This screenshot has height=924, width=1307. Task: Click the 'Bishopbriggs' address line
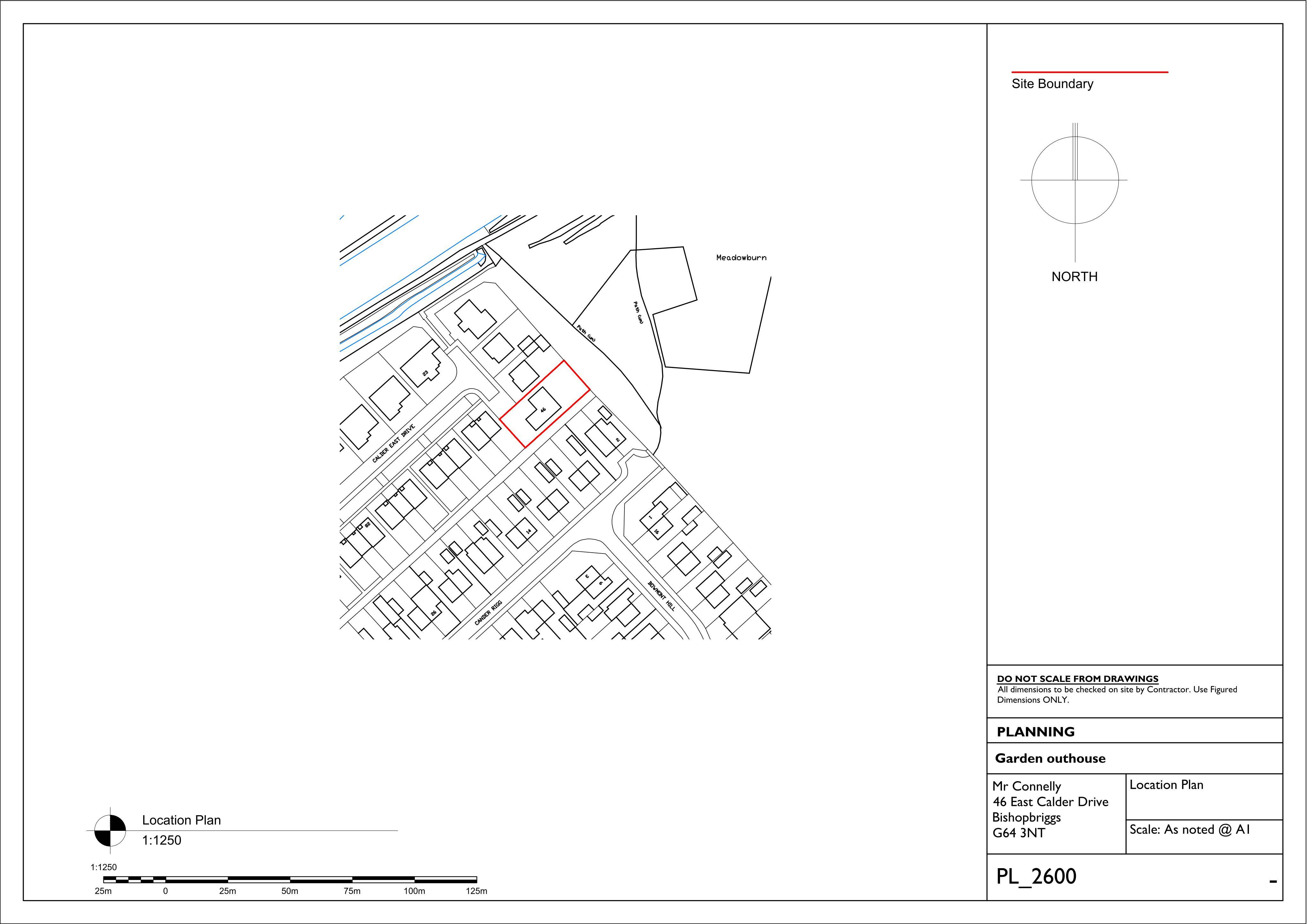1027,817
